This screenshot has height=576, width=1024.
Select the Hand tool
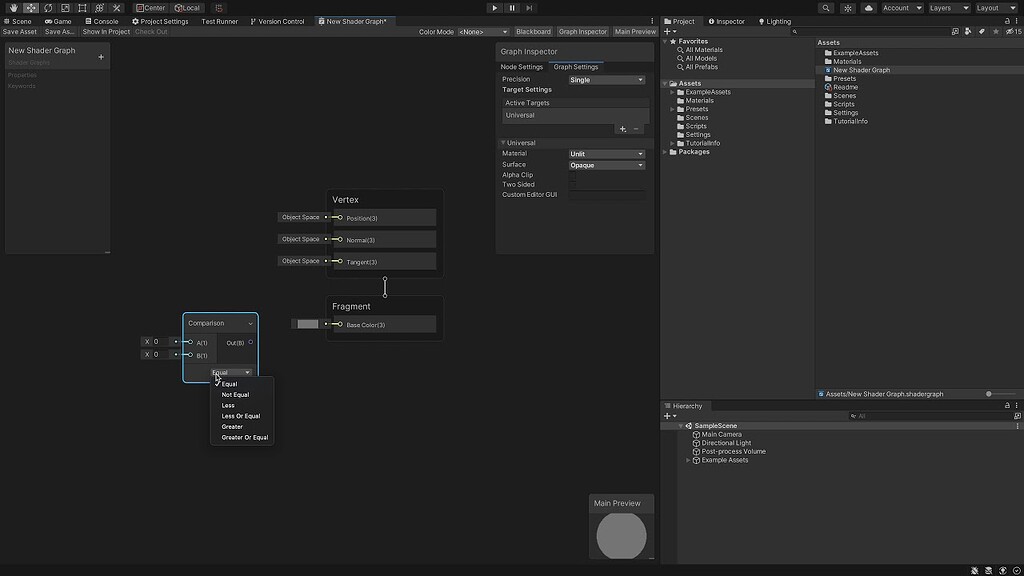click(15, 7)
